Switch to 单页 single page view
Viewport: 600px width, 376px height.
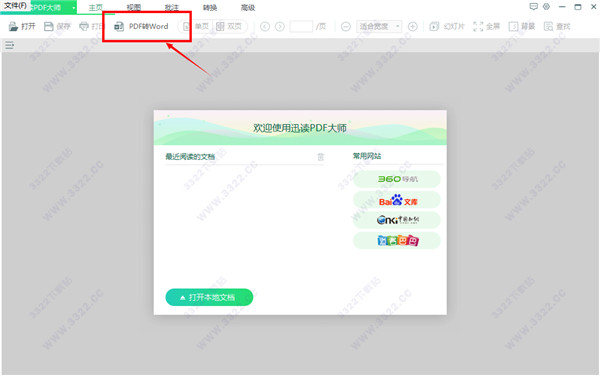(x=196, y=26)
